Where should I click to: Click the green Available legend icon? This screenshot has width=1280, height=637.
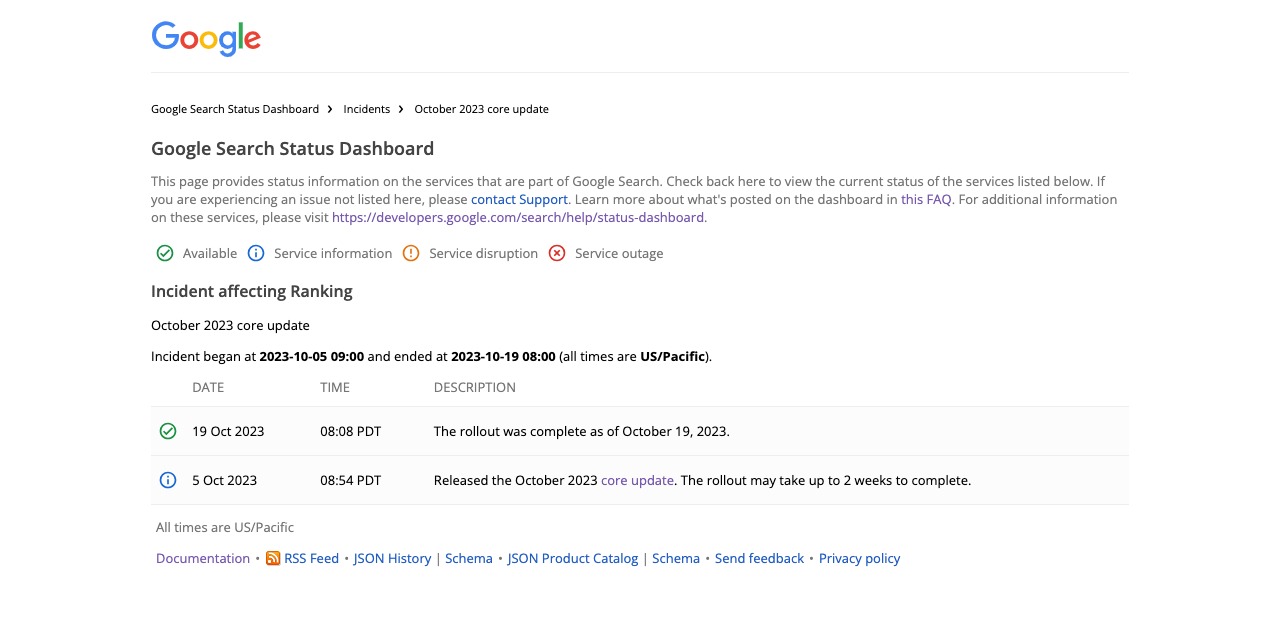pos(165,253)
